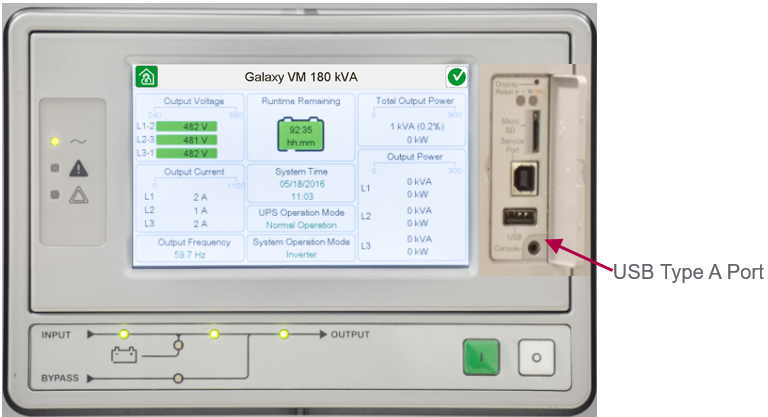The width and height of the screenshot is (768, 417).
Task: Click the sine wave load-powered symbol
Action: point(78,142)
